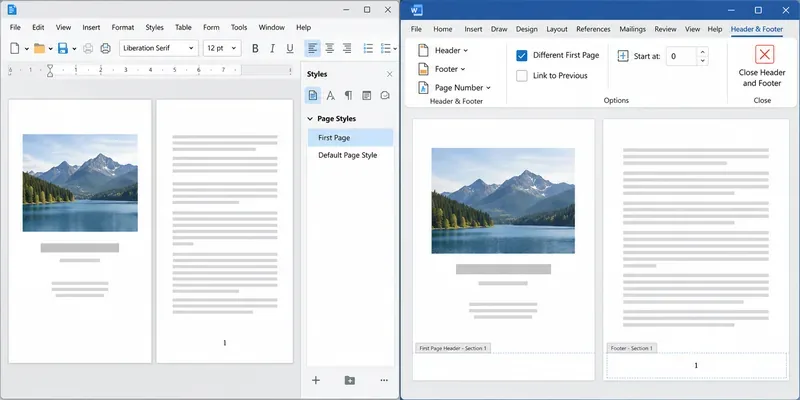Close the Styles sidebar panel

pos(390,74)
